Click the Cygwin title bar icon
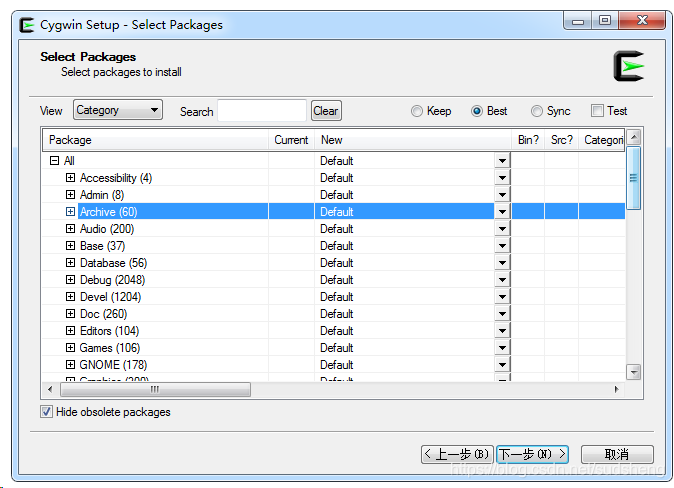674x488 pixels. [x=27, y=25]
